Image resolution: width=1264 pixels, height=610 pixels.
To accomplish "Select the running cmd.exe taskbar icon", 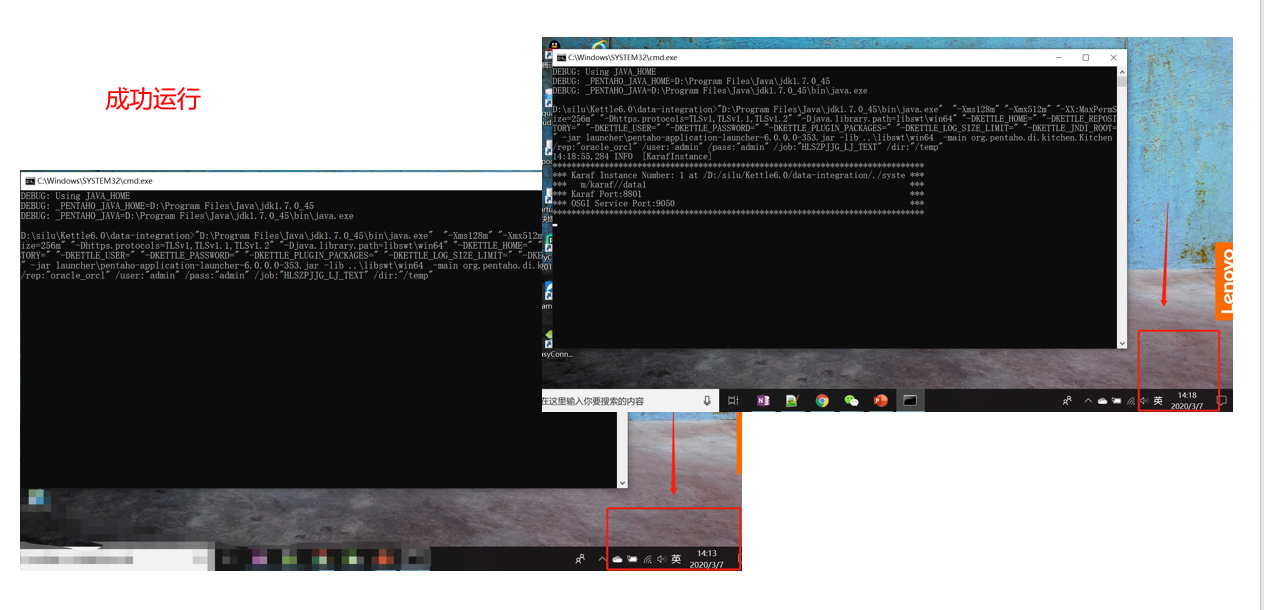I will tap(909, 400).
